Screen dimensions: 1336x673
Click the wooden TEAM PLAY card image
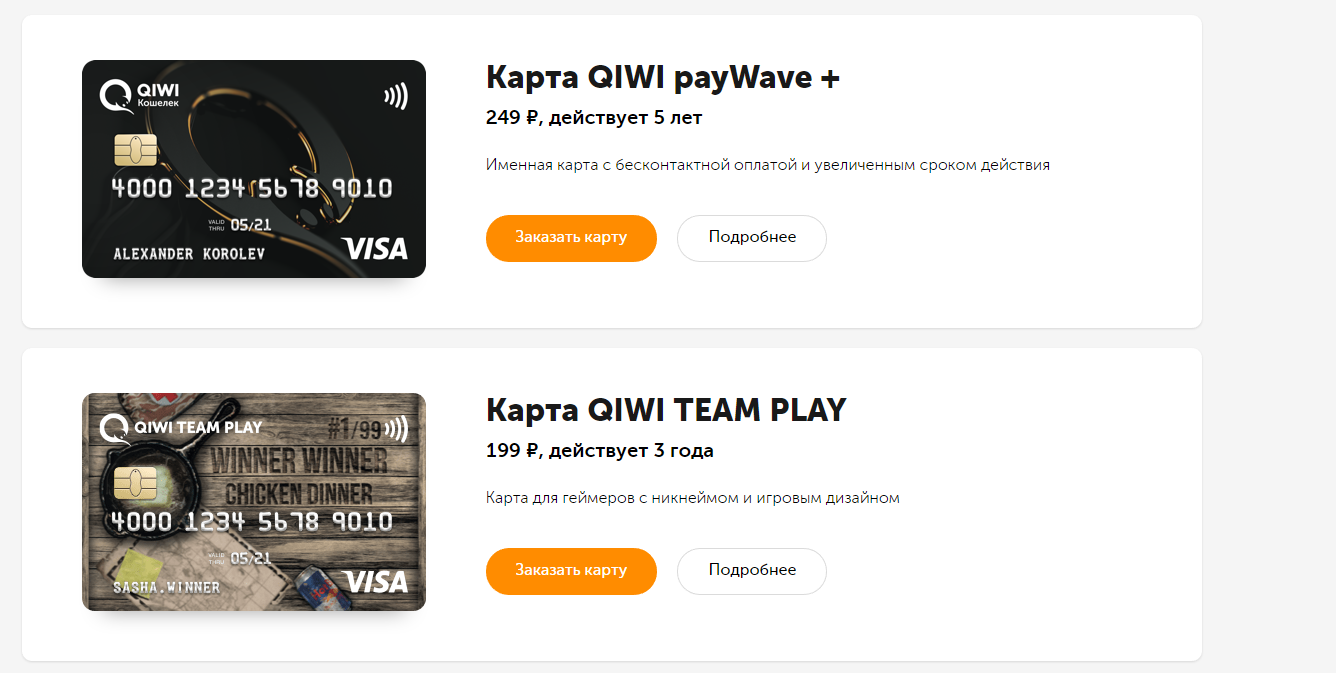click(254, 502)
